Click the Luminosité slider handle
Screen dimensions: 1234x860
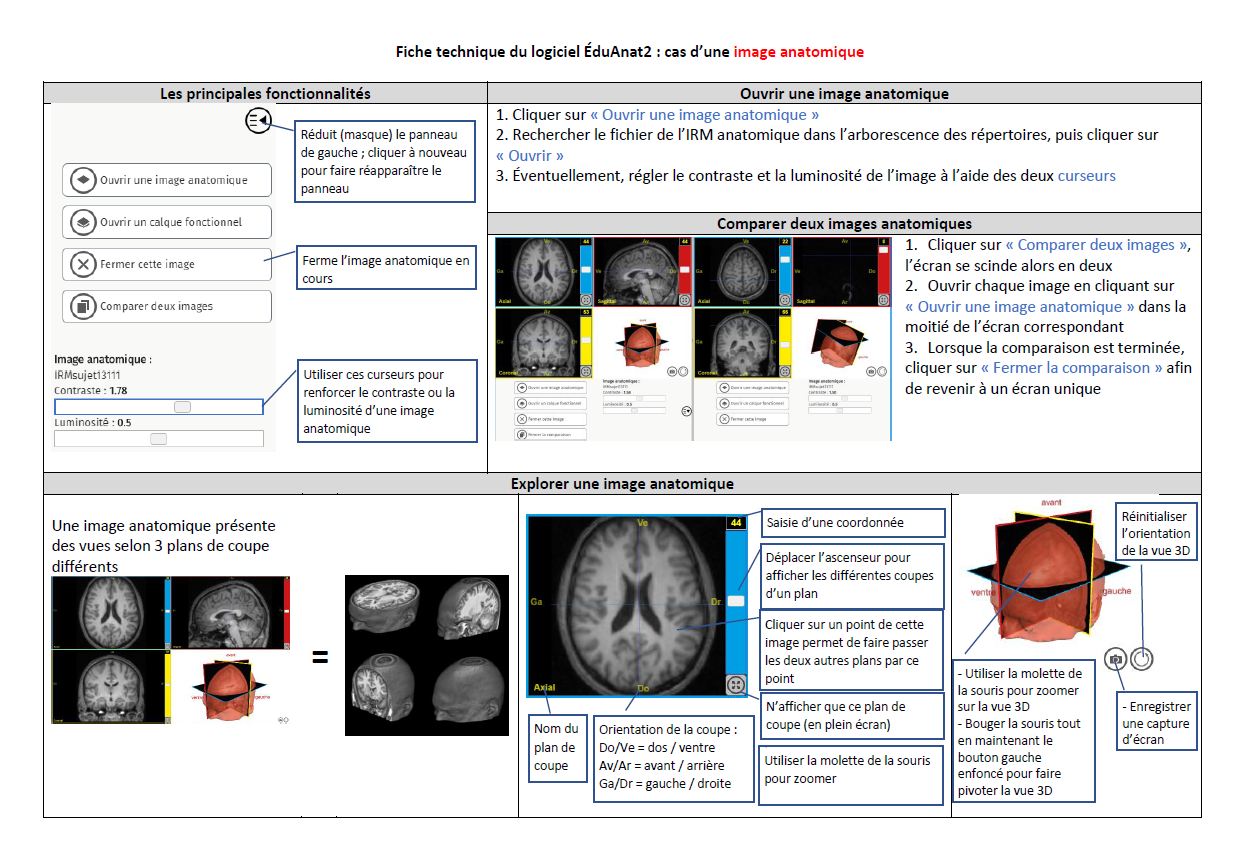(x=158, y=439)
